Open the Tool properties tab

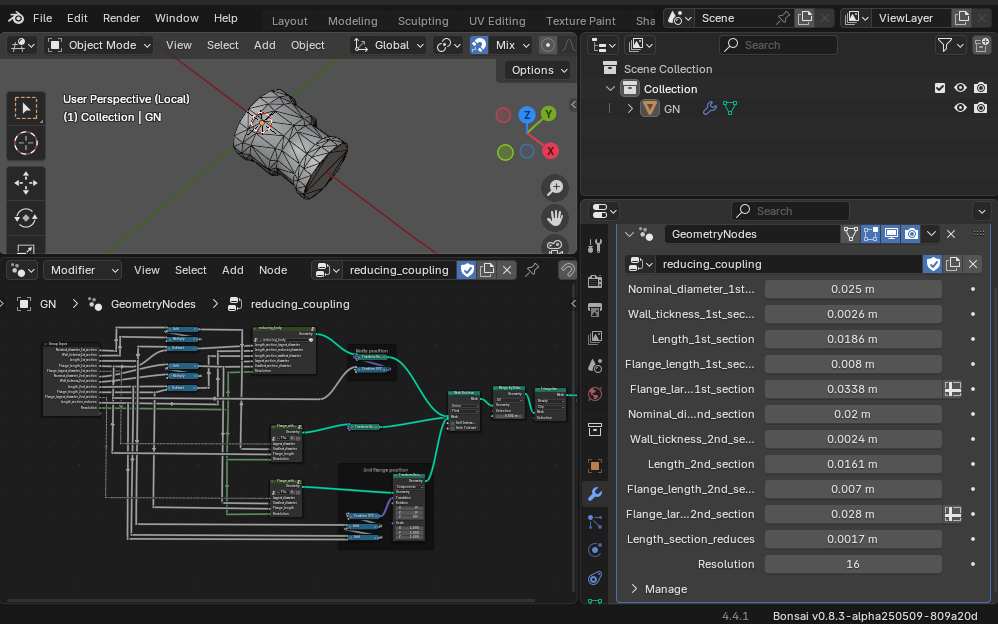click(x=595, y=246)
